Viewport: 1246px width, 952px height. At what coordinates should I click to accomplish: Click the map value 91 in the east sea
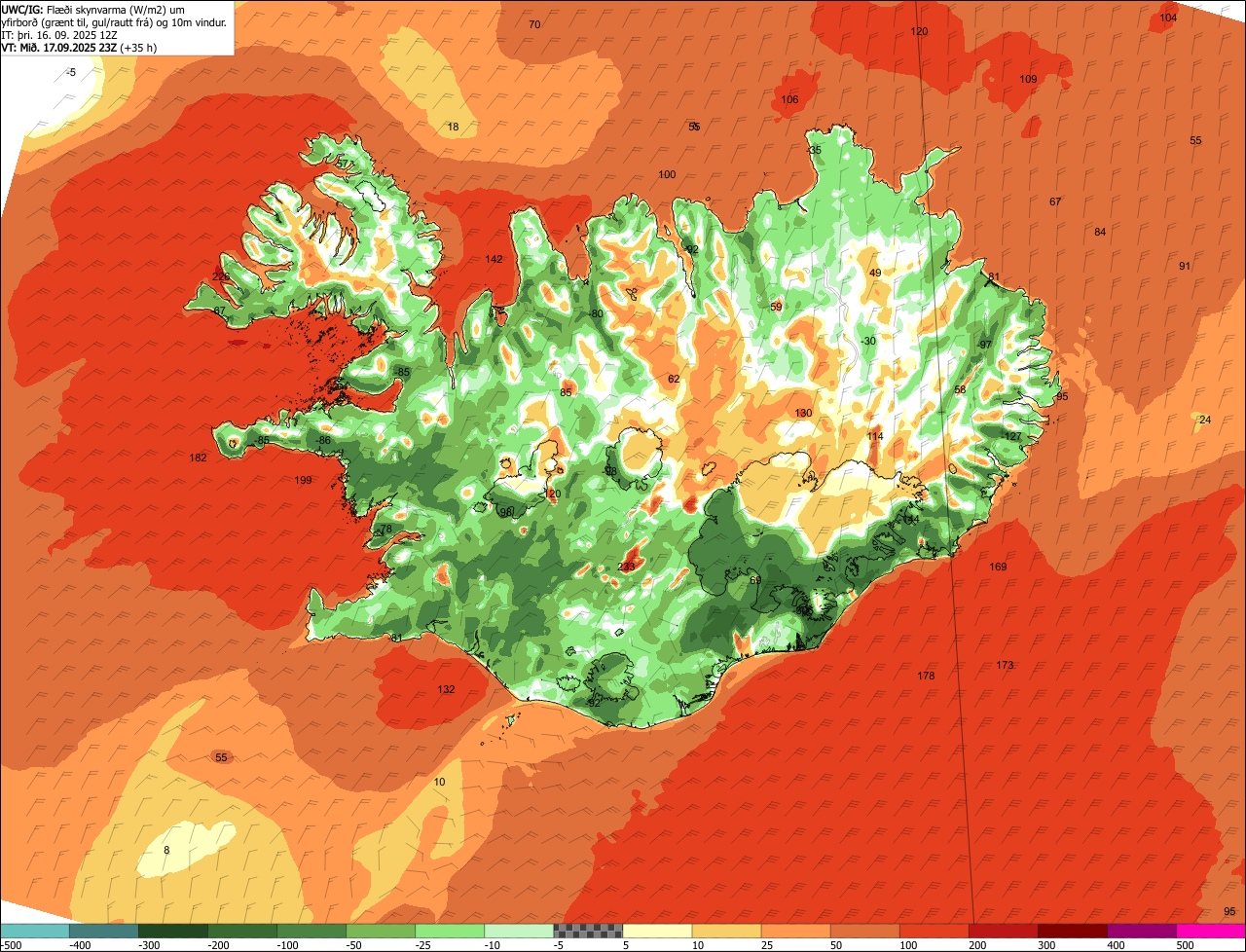(x=1185, y=266)
